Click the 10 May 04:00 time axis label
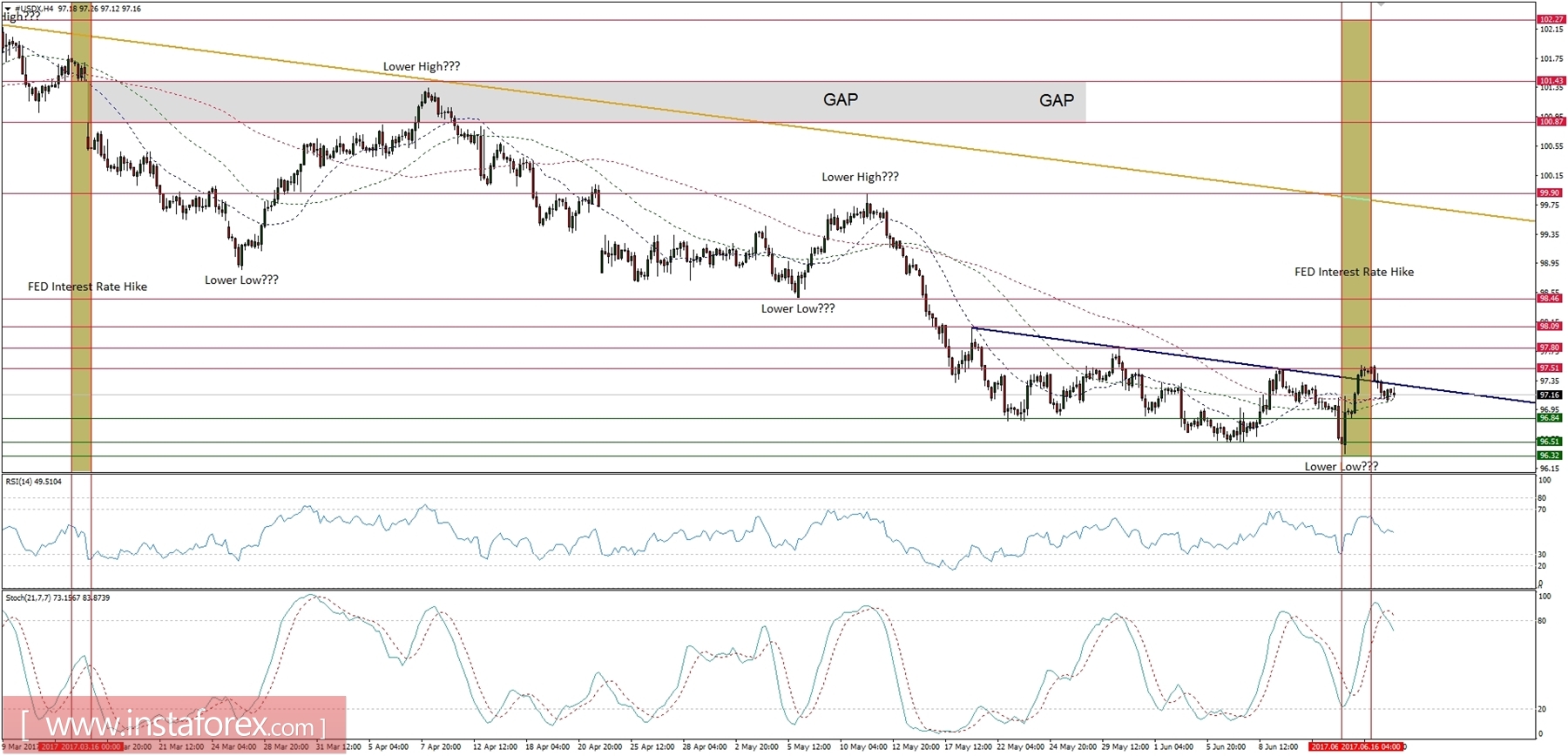 pos(863,747)
